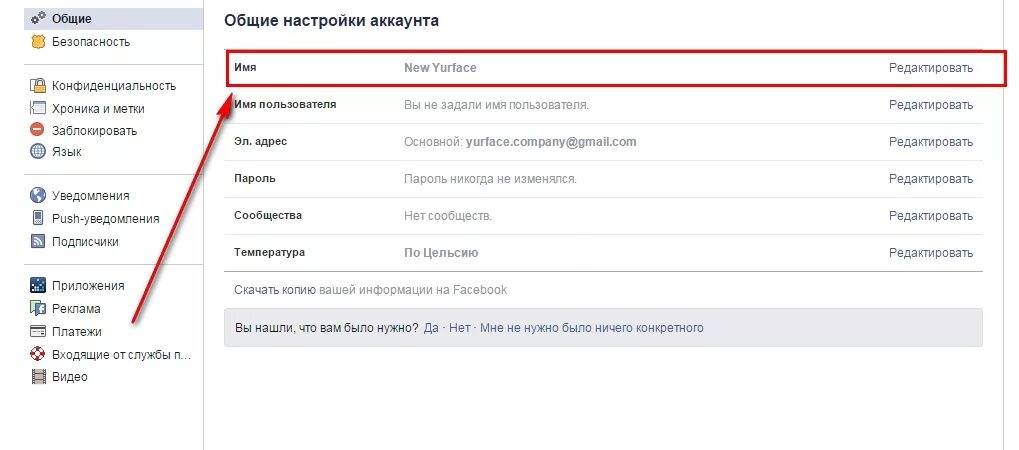Screen dimensions: 1019x450
Task: Open Уведомления via the earth icon
Action: [x=38, y=195]
